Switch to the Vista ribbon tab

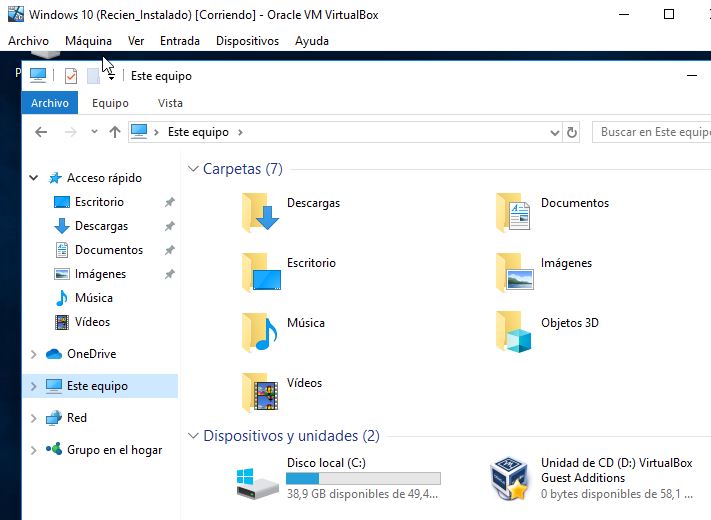click(x=170, y=103)
